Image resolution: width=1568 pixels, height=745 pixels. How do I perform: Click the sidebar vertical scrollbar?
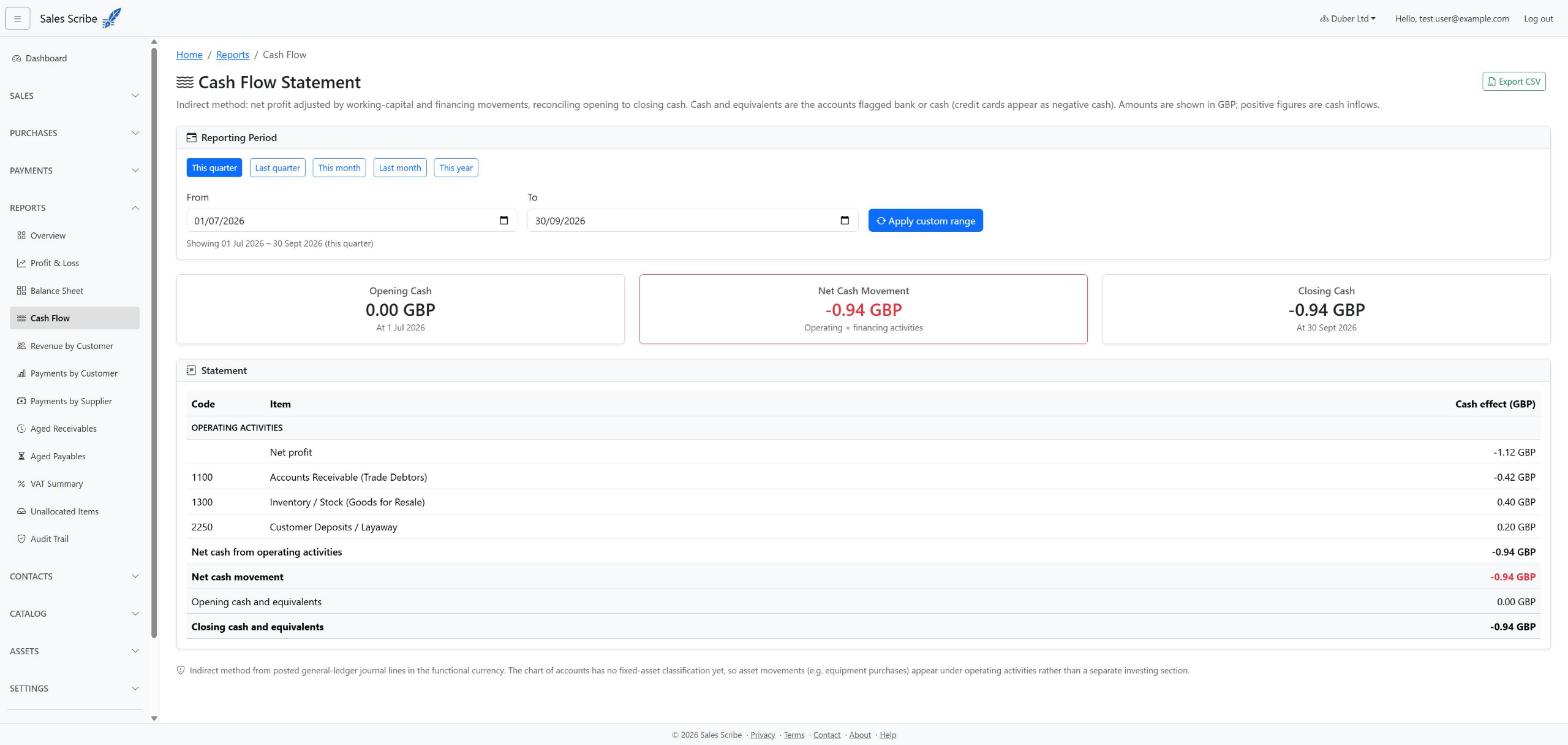[154, 343]
